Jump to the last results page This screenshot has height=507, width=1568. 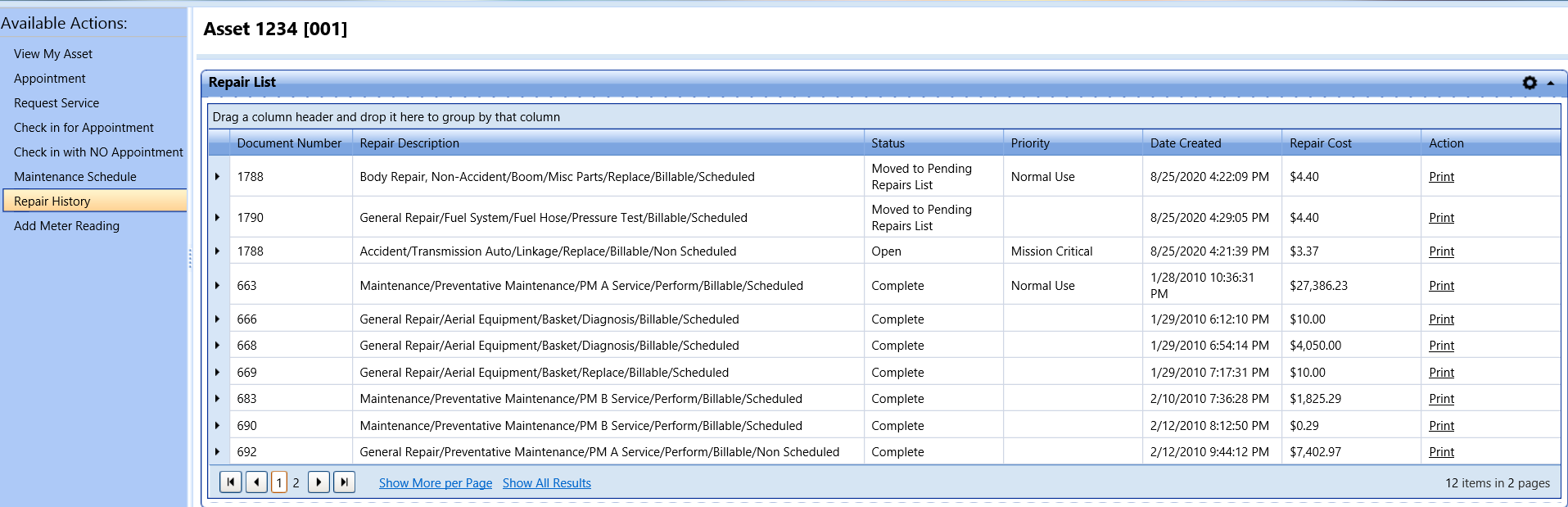point(345,482)
